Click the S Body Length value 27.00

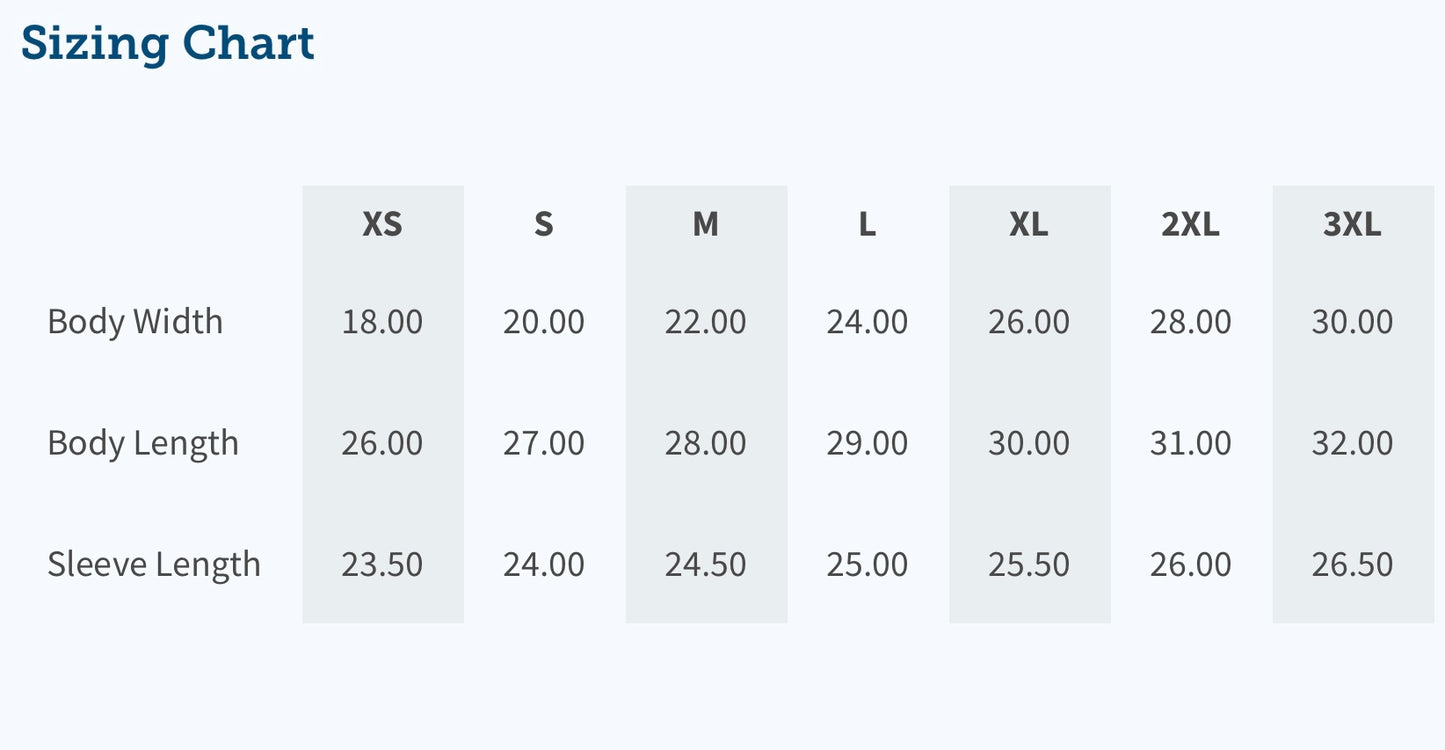[x=544, y=443]
